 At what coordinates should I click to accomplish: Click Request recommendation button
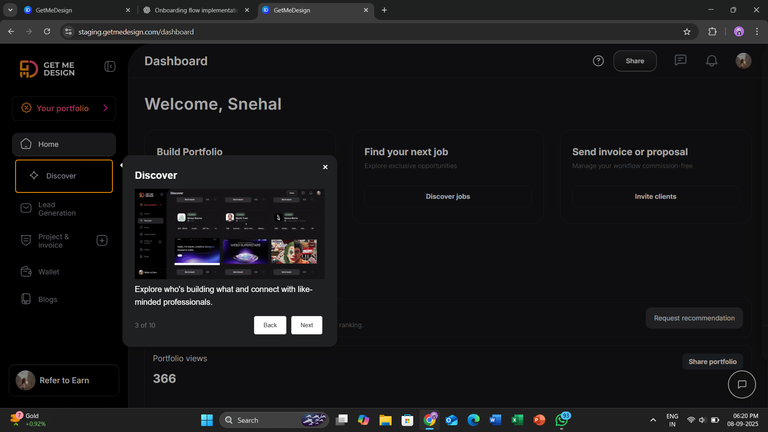tap(694, 318)
